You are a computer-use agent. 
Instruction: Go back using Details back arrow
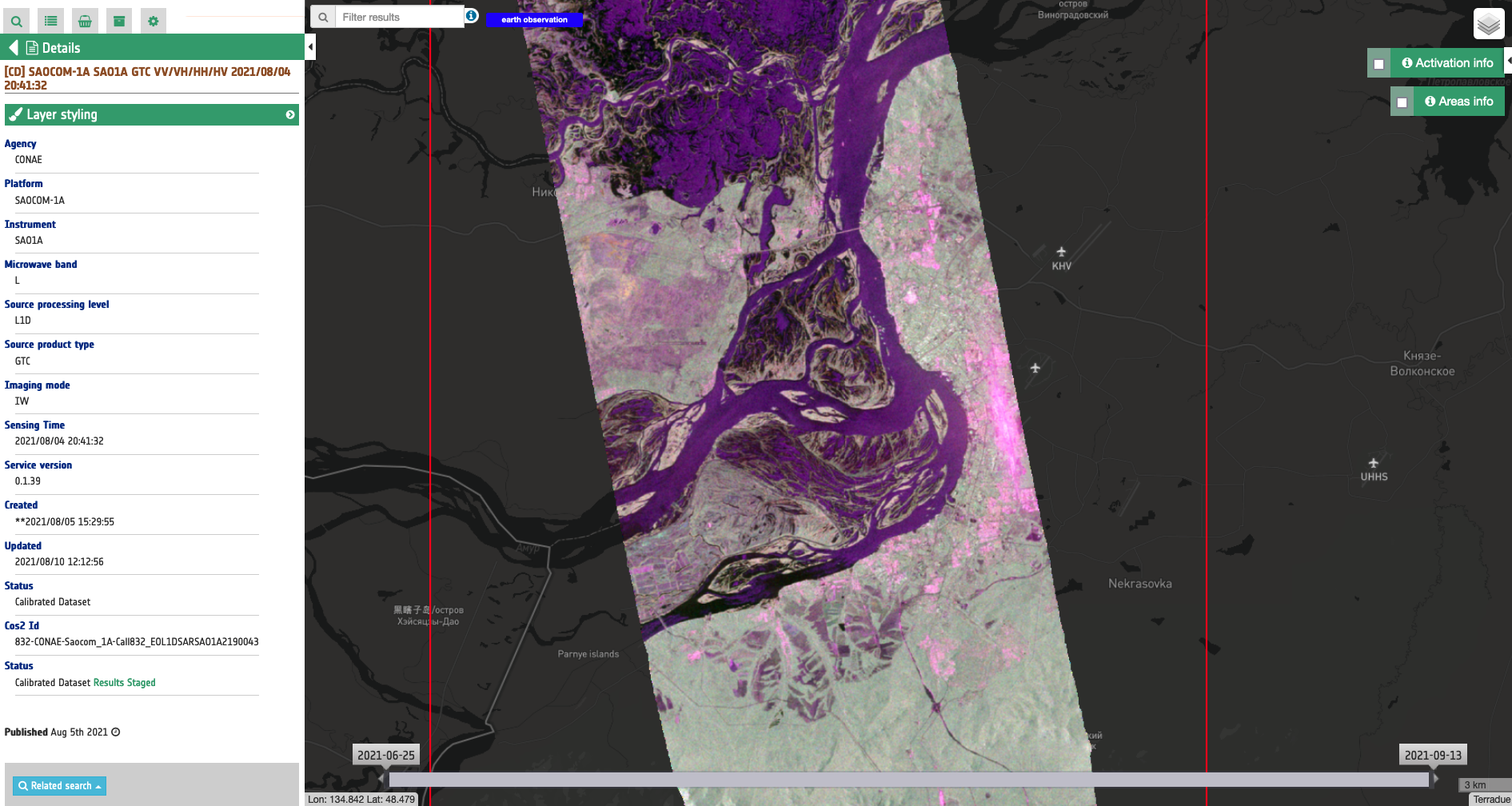pos(13,48)
